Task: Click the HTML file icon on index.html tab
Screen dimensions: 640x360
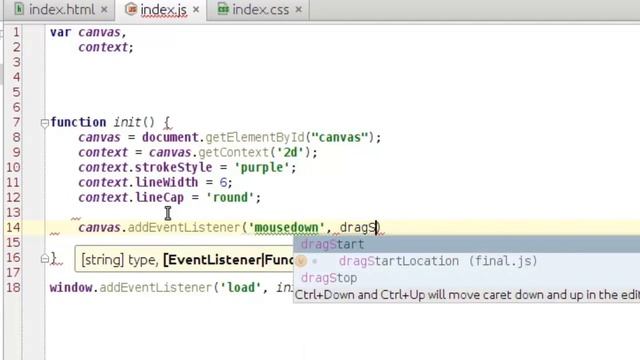Action: tap(19, 9)
